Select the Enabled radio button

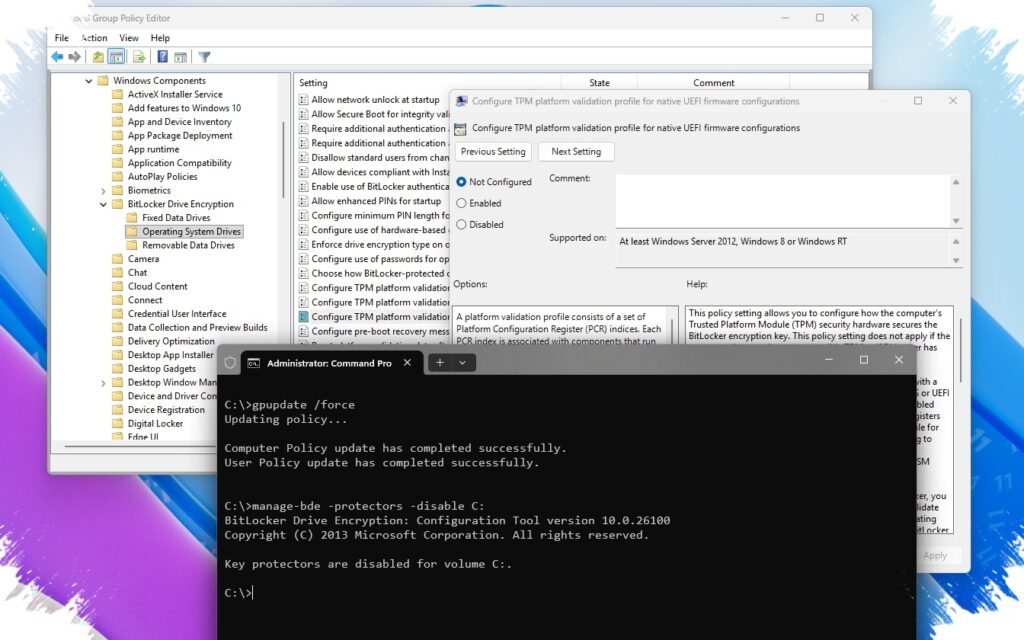462,203
